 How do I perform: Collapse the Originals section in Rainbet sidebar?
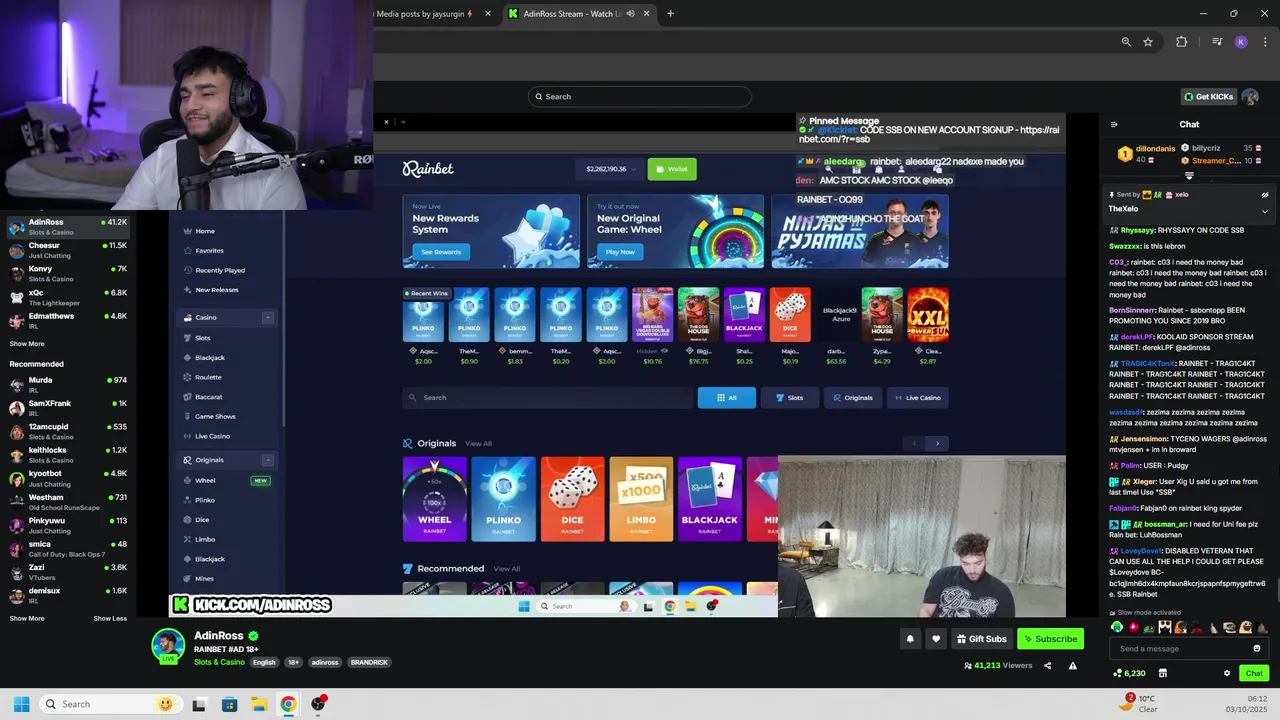click(267, 460)
